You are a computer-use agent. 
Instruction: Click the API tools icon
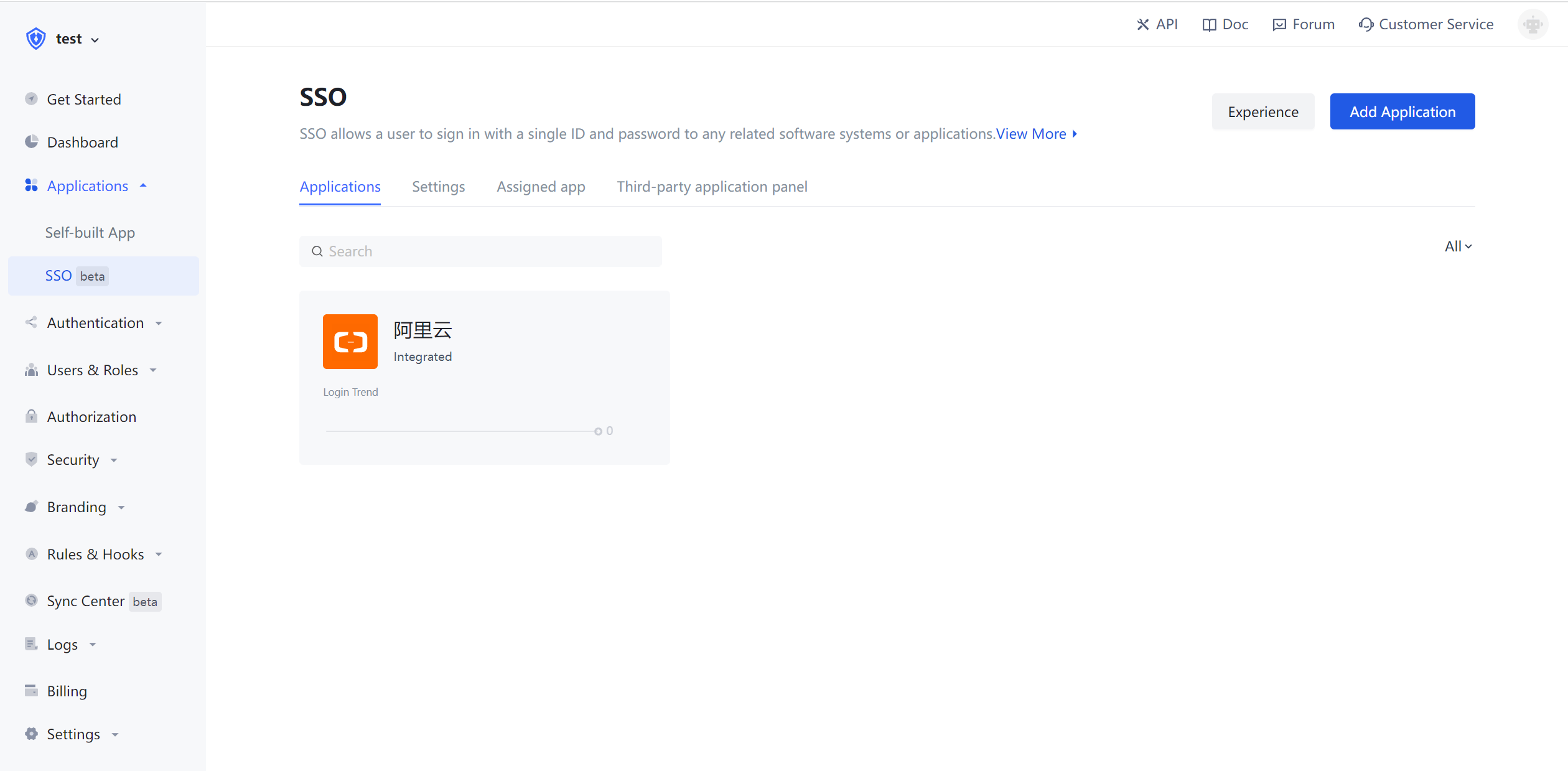[1142, 24]
